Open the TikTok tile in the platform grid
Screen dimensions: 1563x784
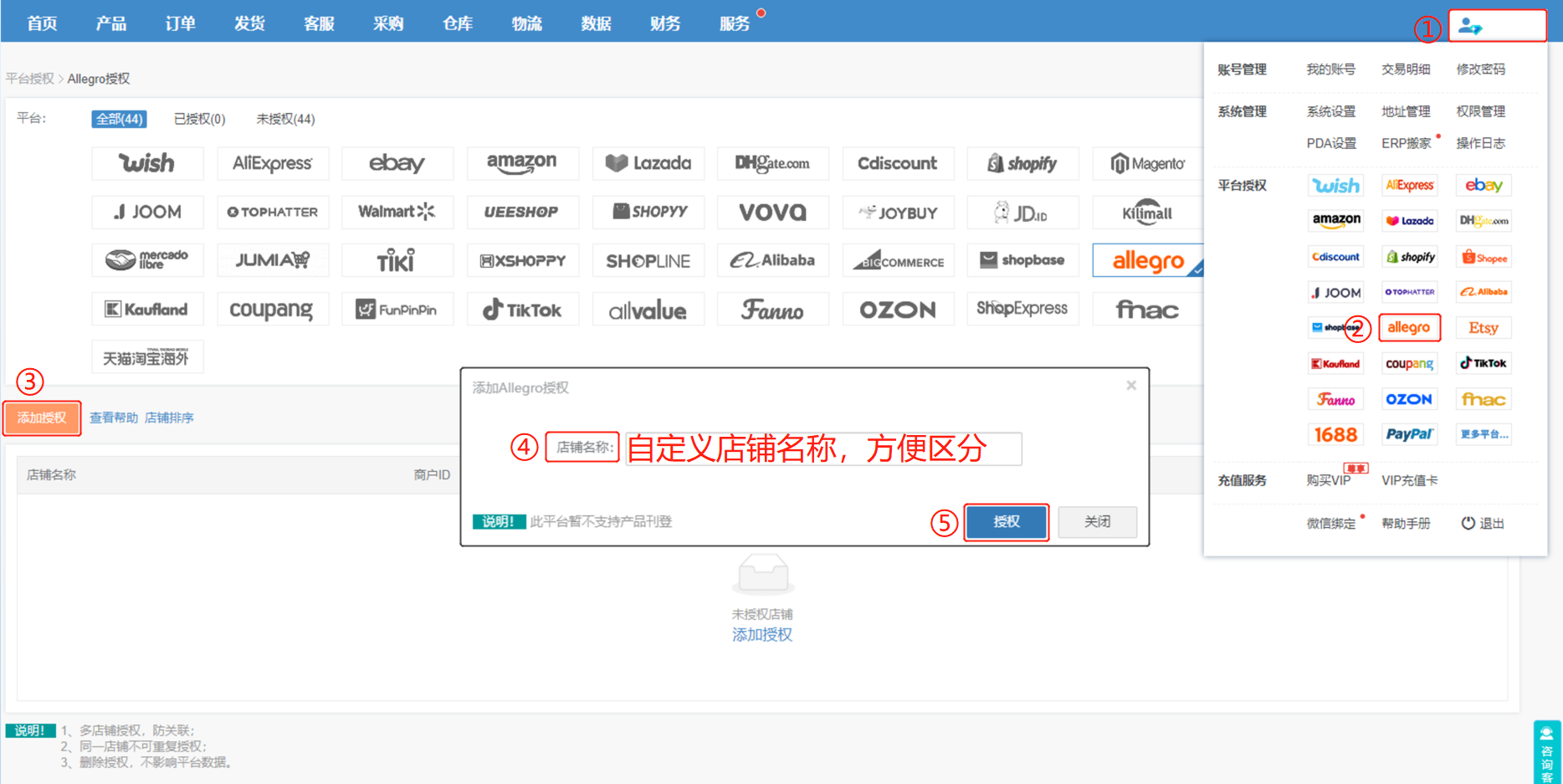click(522, 309)
